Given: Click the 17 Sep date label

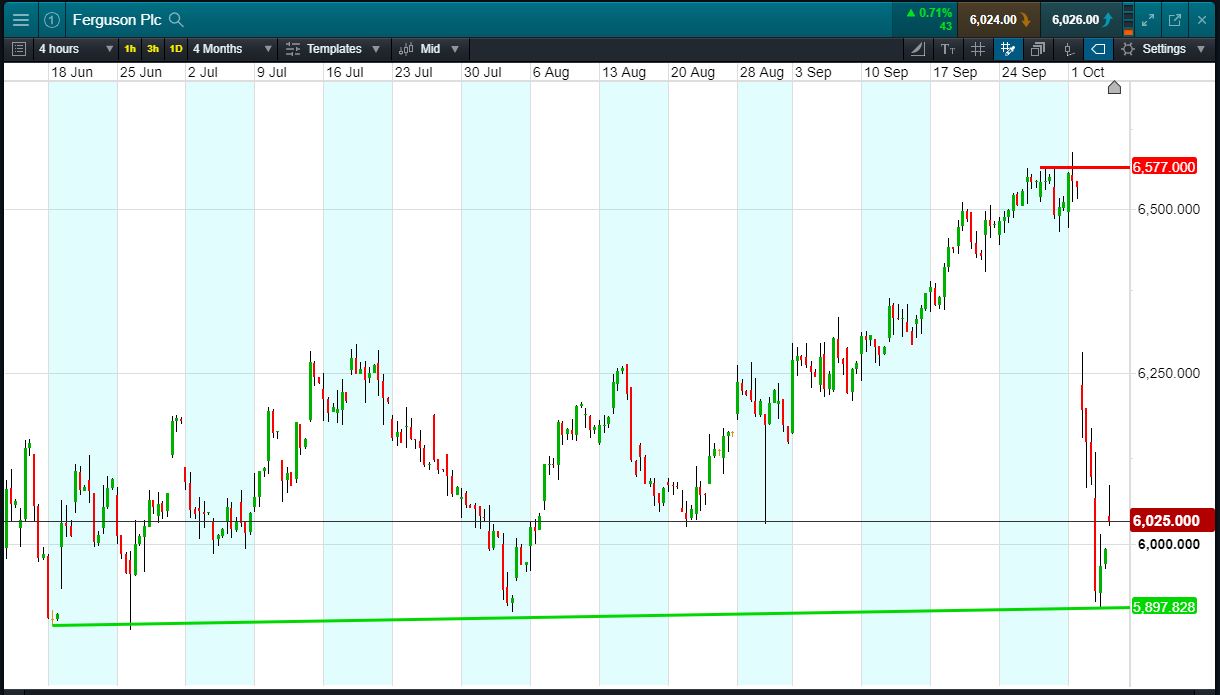Looking at the screenshot, I should coord(955,72).
